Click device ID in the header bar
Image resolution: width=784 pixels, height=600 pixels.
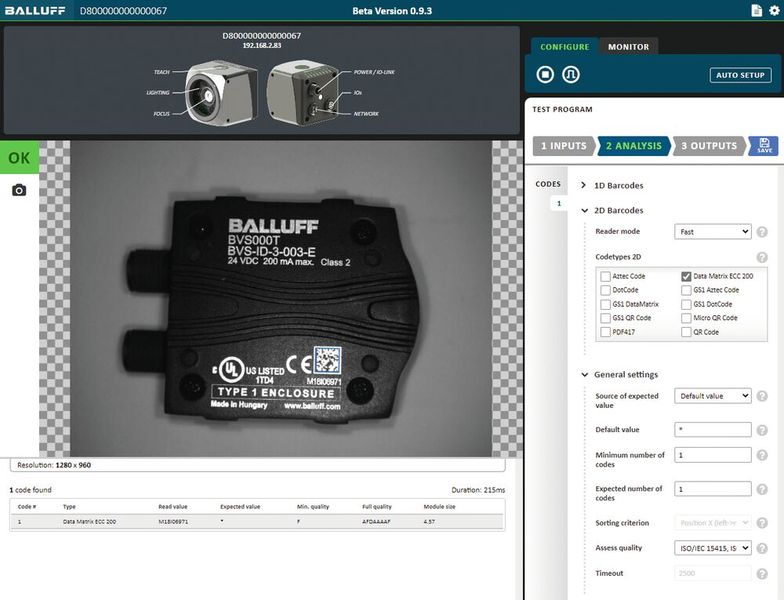[124, 10]
